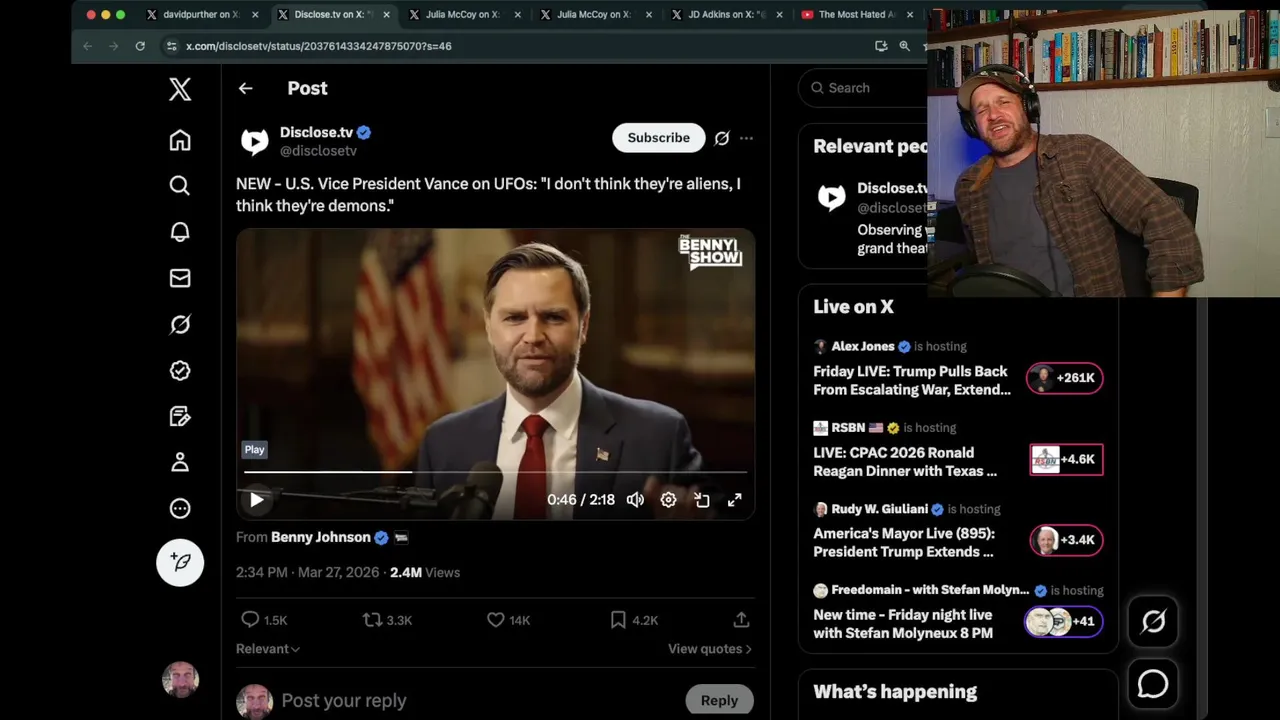Open Benny Johnson profile link
Viewport: 1280px width, 720px height.
pos(321,537)
